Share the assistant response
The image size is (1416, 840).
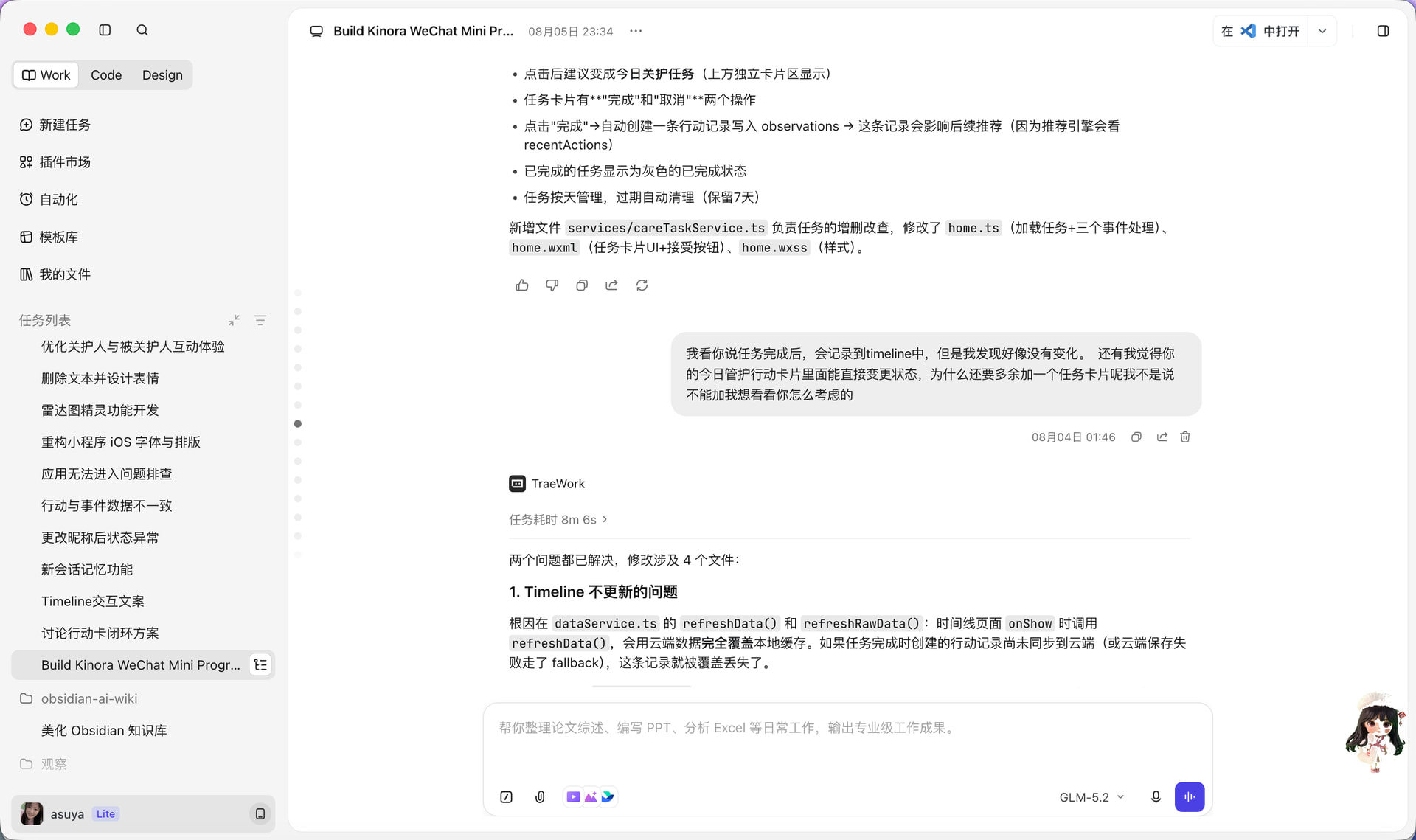611,285
